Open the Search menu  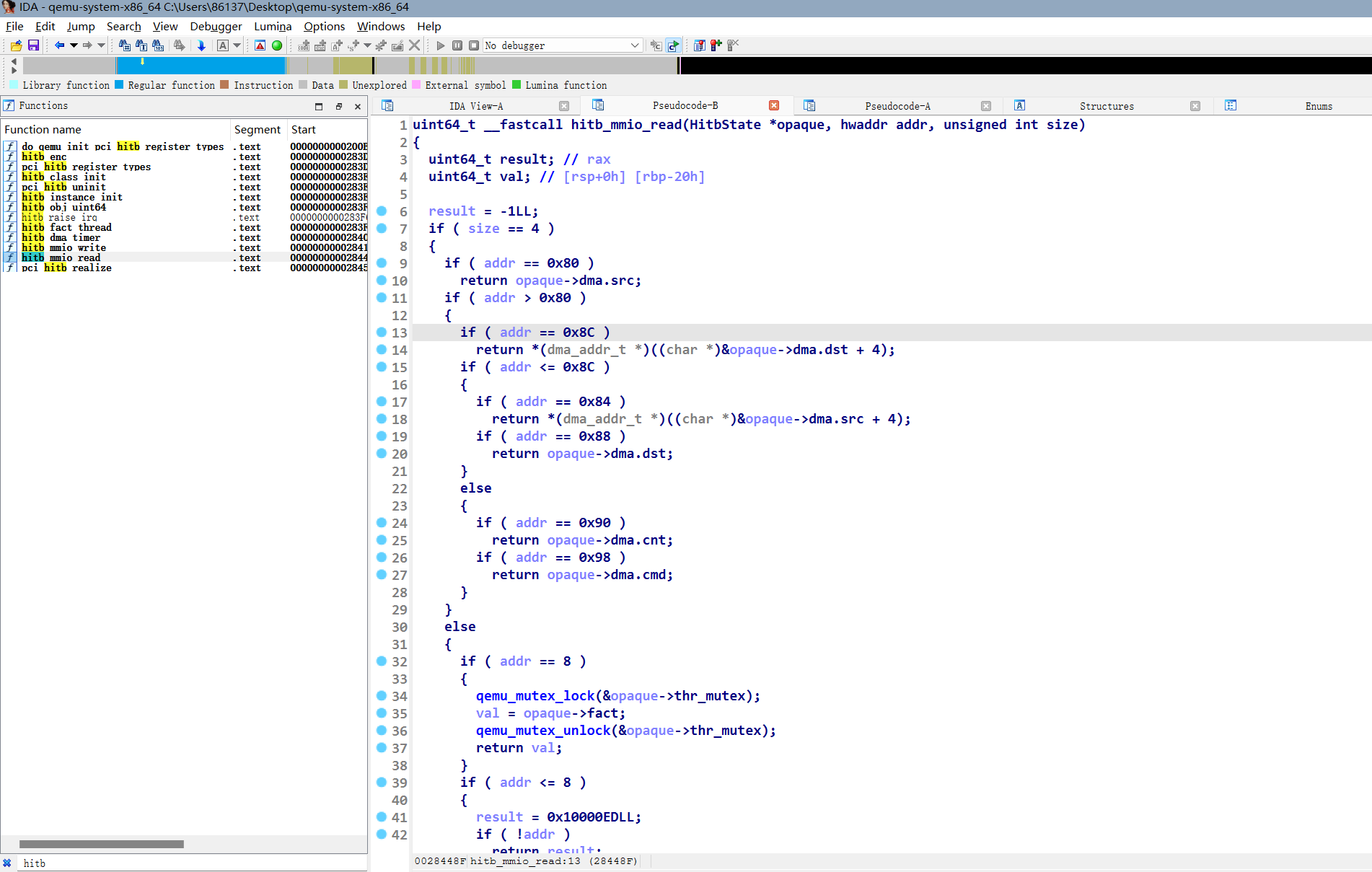(124, 27)
